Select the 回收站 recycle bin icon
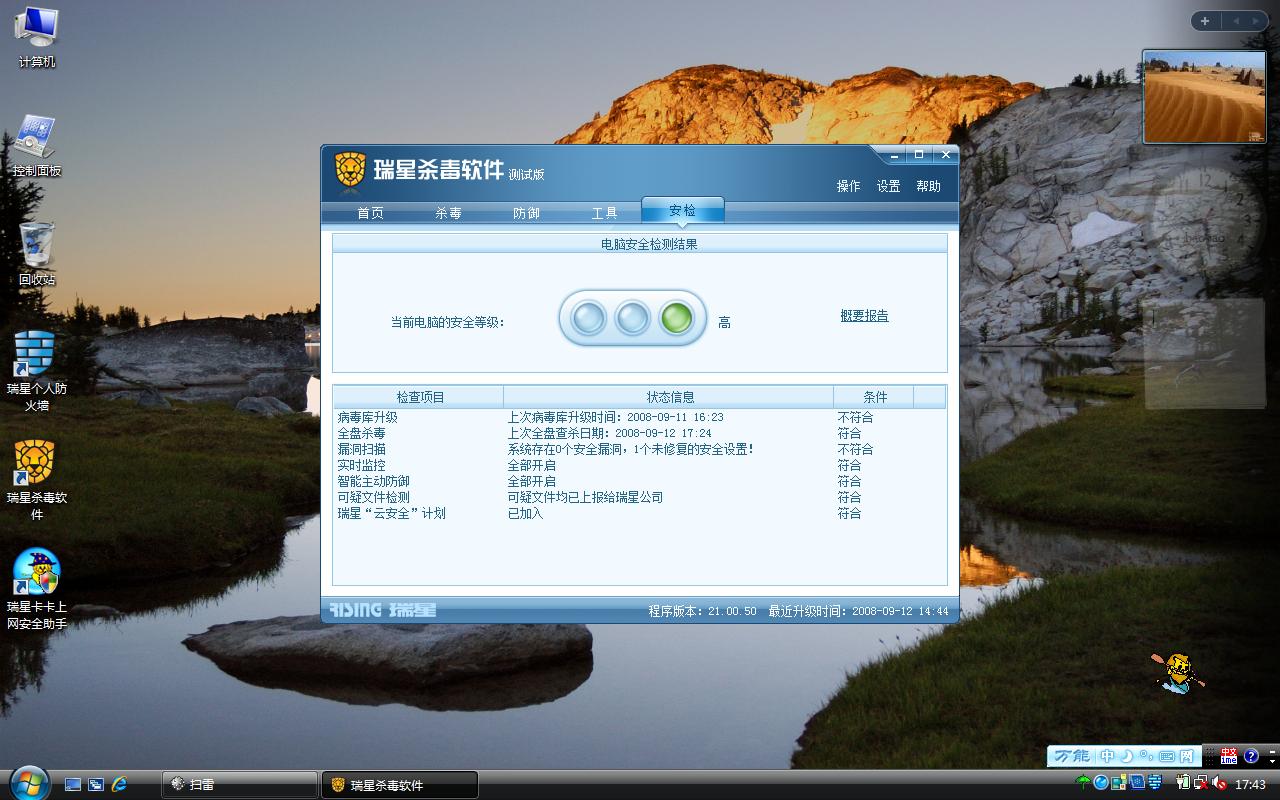This screenshot has height=800, width=1280. click(x=37, y=254)
